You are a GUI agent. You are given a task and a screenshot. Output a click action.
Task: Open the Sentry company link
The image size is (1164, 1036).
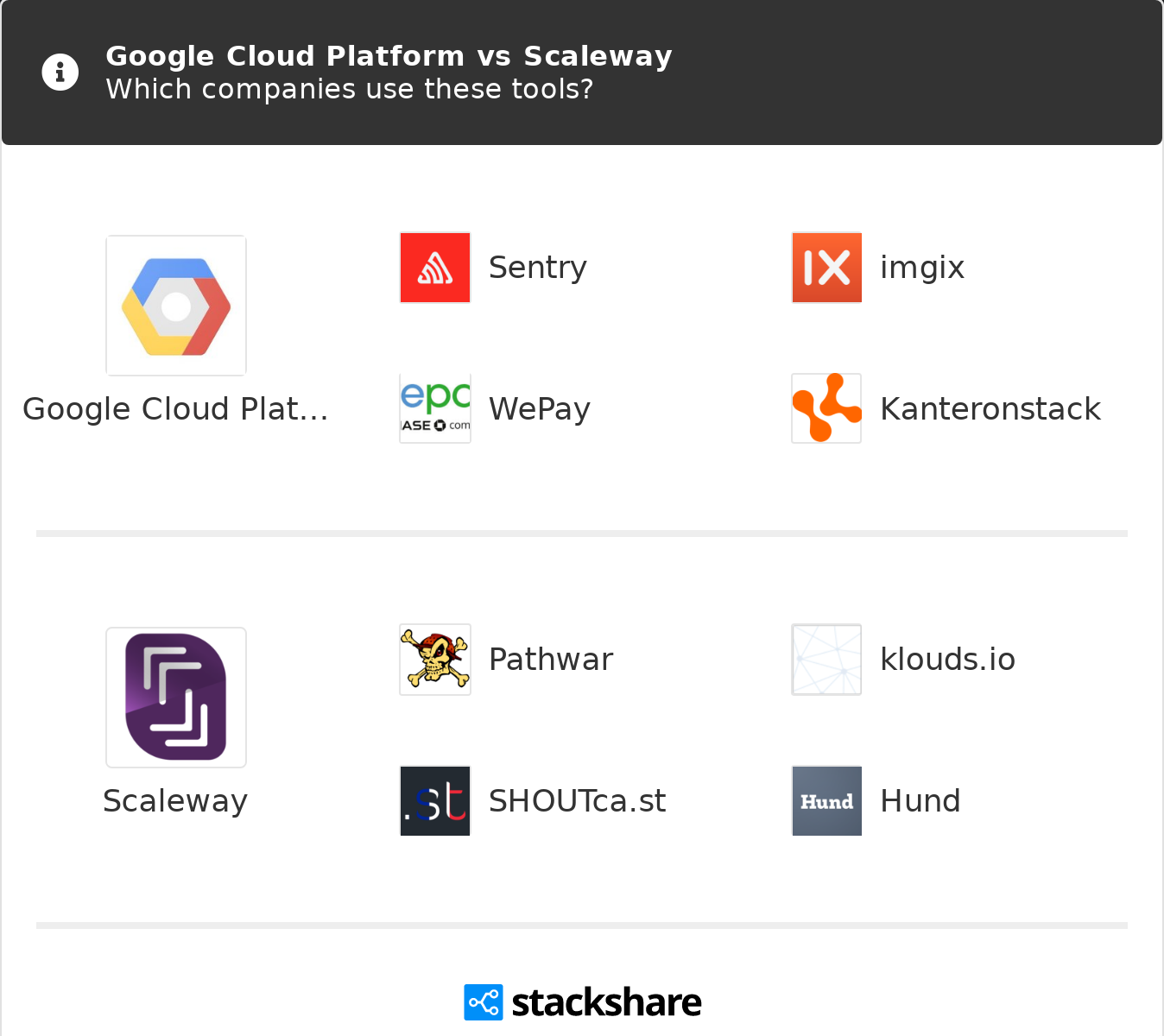coord(537,268)
